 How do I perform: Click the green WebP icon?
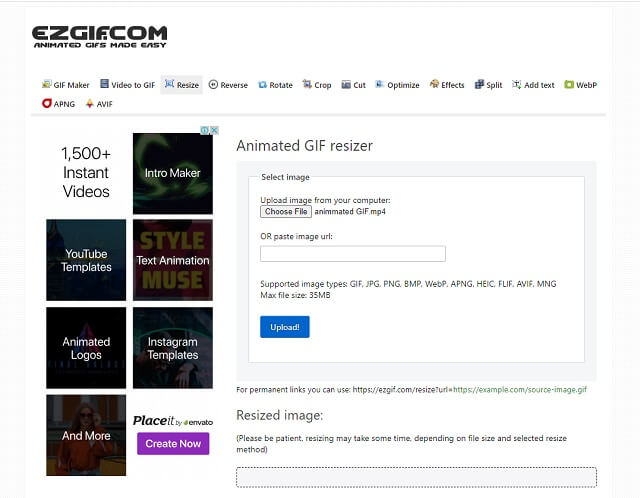click(x=569, y=84)
